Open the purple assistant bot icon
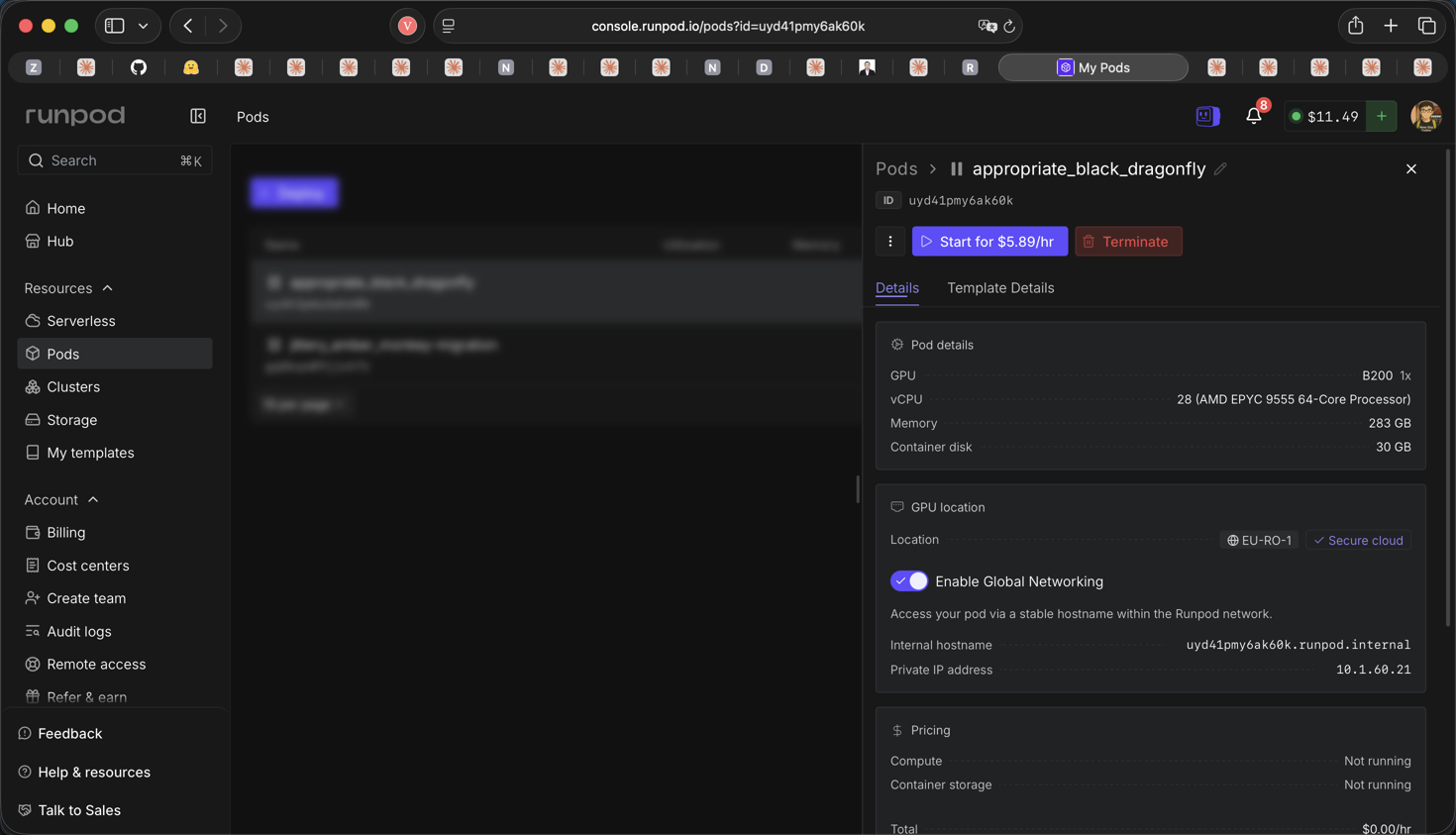Screen dimensions: 1456x835 pos(1207,116)
